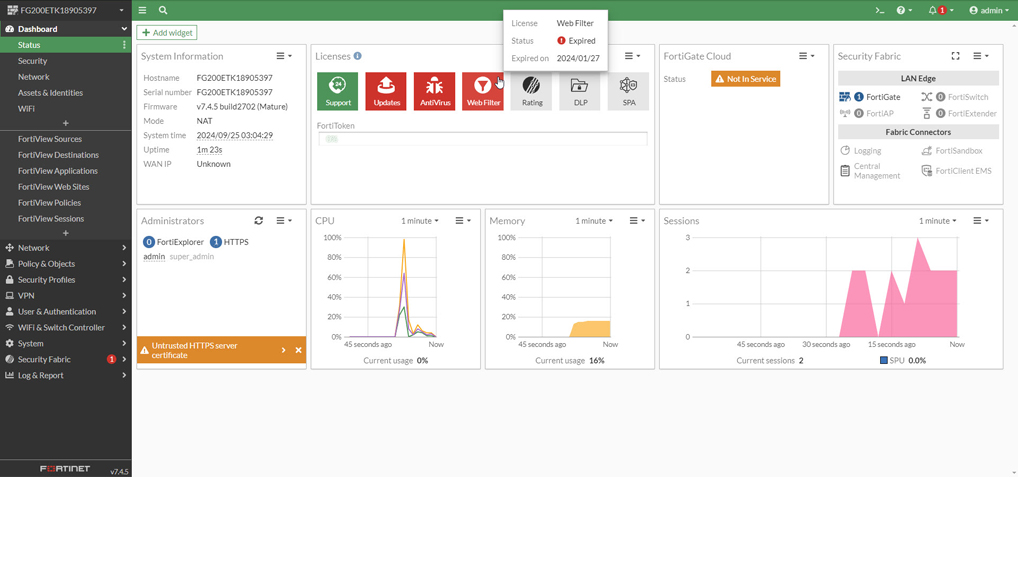Expand the Security Fabric widget fullscreen
Image resolution: width=1018 pixels, height=566 pixels.
point(956,56)
